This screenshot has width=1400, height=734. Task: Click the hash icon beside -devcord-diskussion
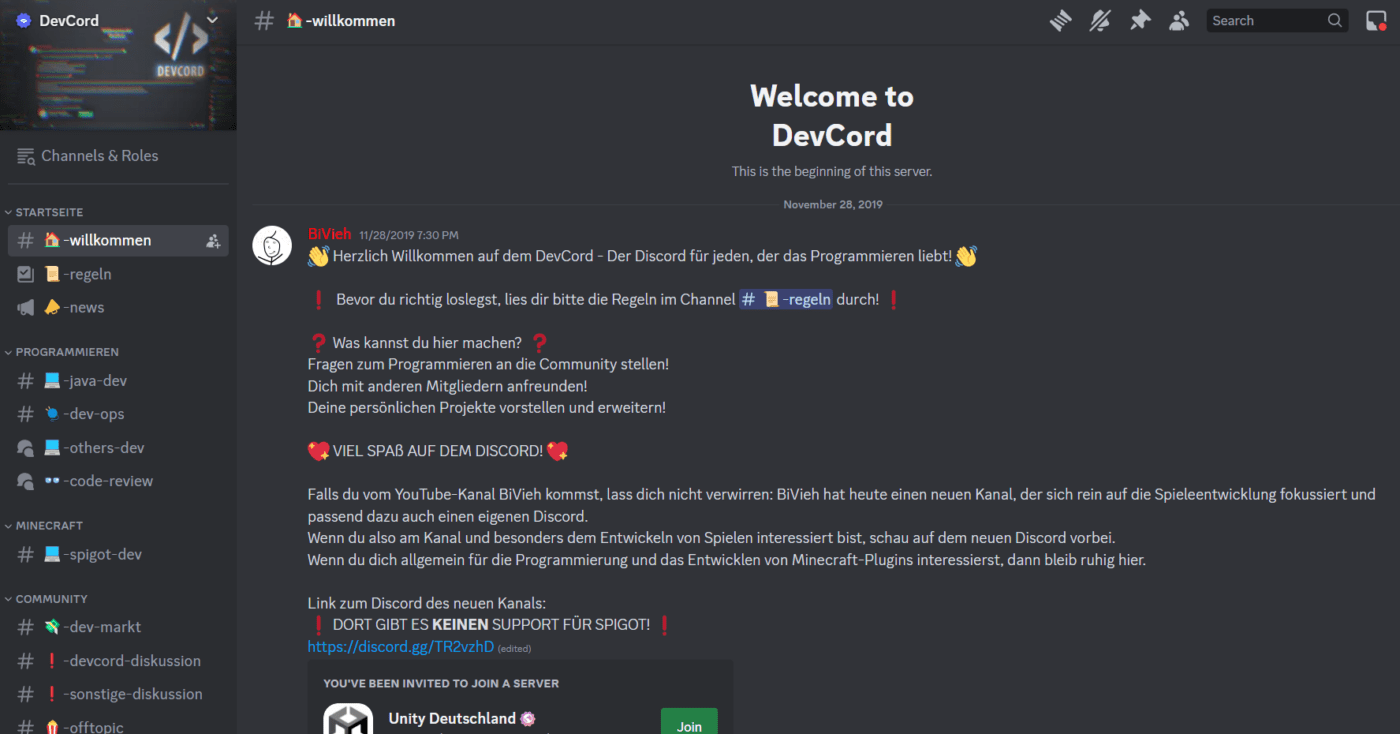[26, 661]
